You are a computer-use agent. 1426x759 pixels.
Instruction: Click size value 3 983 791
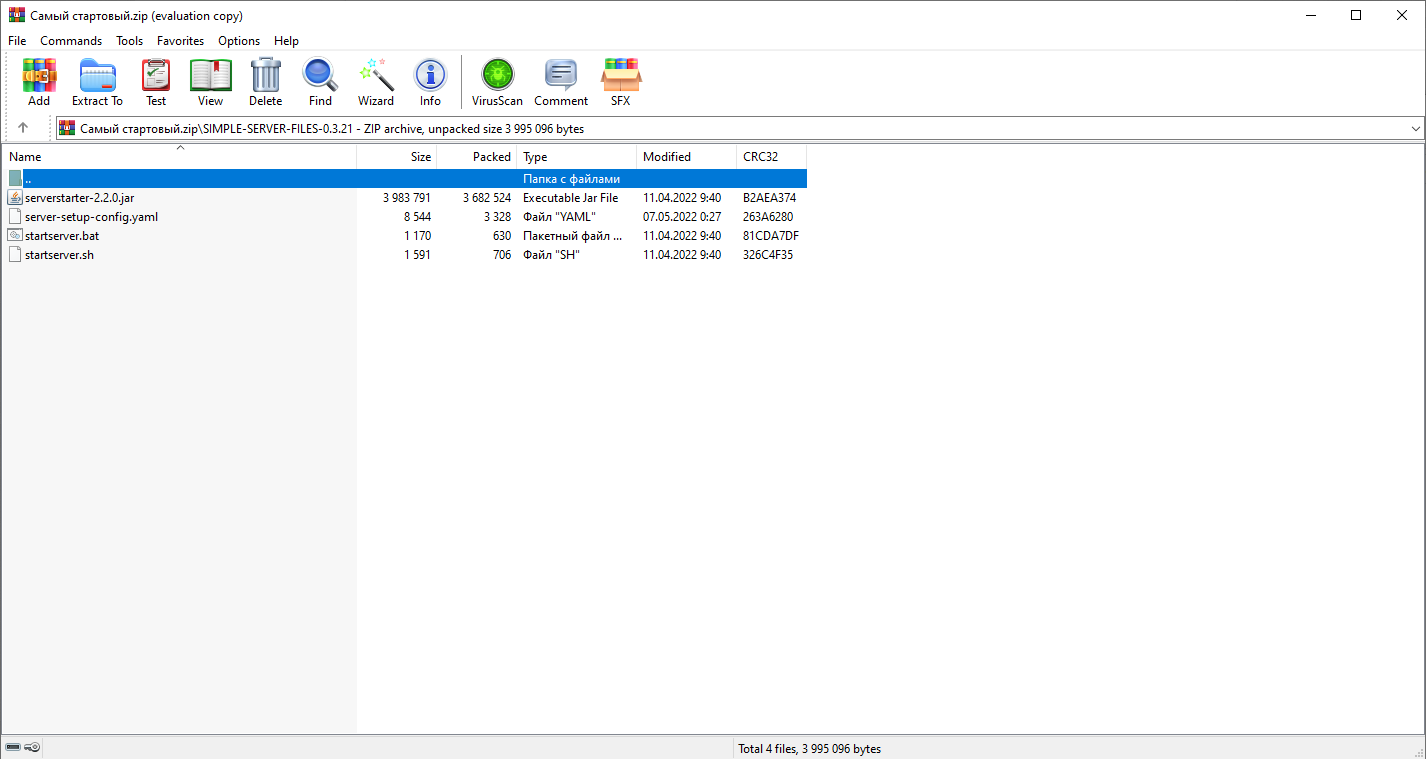point(407,198)
